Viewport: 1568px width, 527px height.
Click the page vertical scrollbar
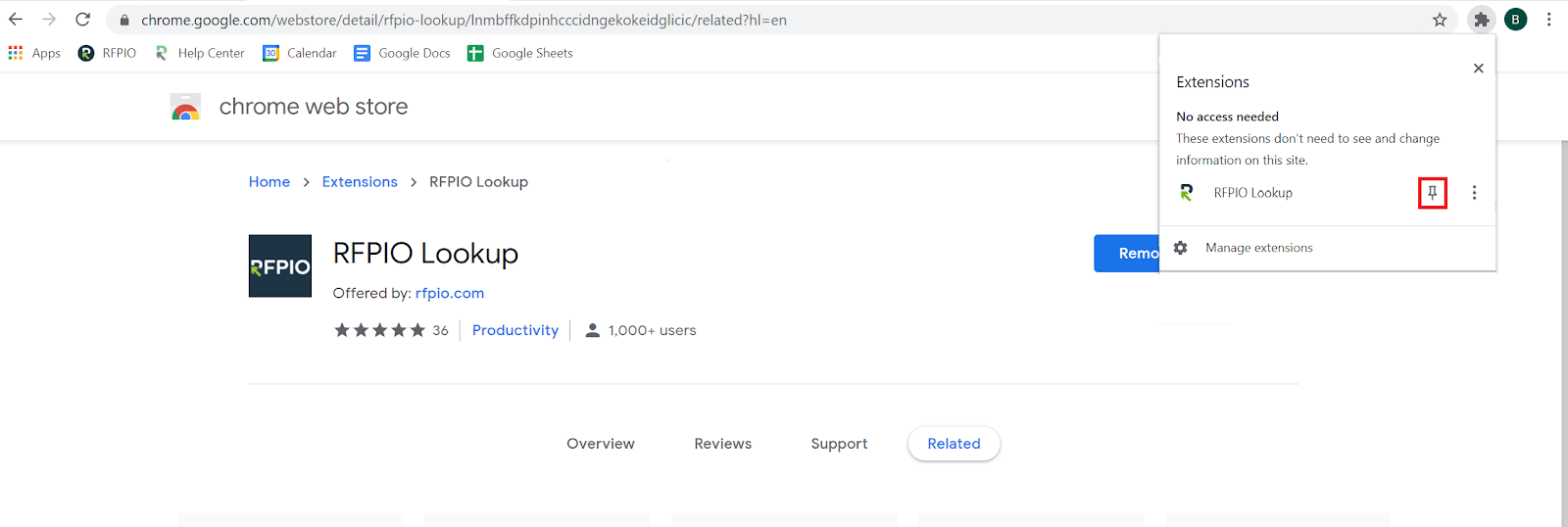click(1564, 333)
